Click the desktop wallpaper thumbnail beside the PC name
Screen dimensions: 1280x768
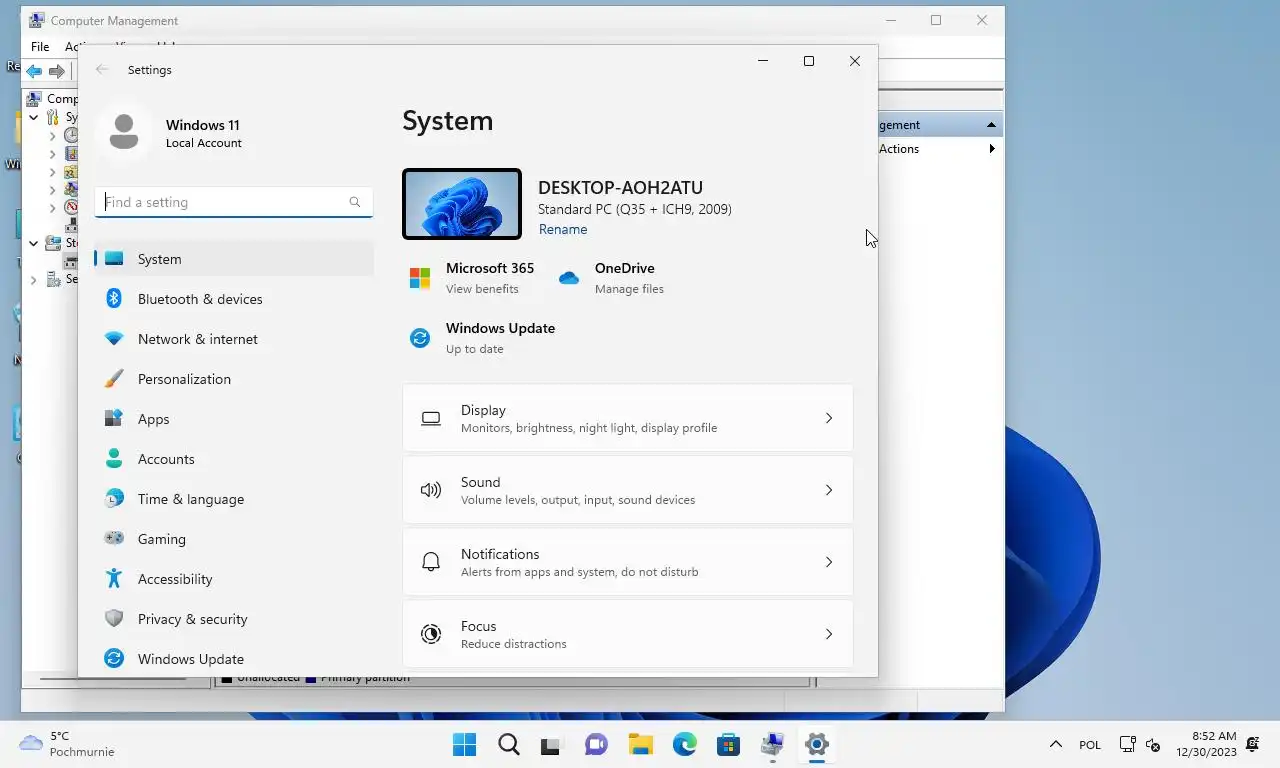[x=462, y=204]
